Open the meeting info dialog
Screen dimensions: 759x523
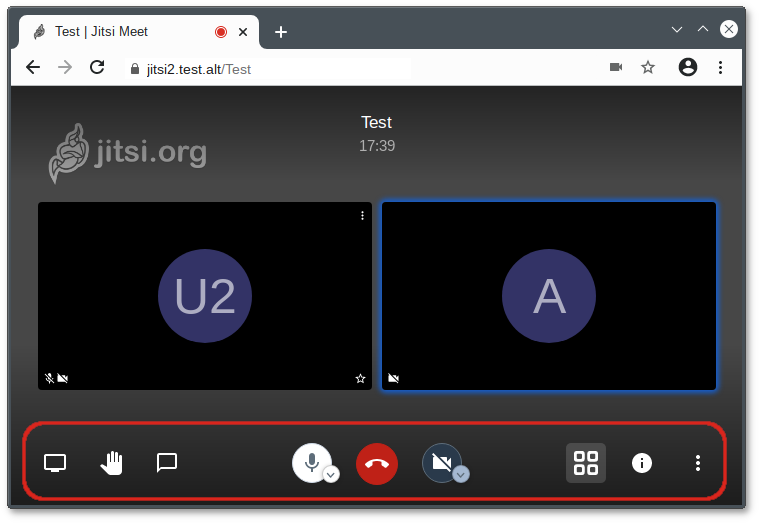coord(642,463)
